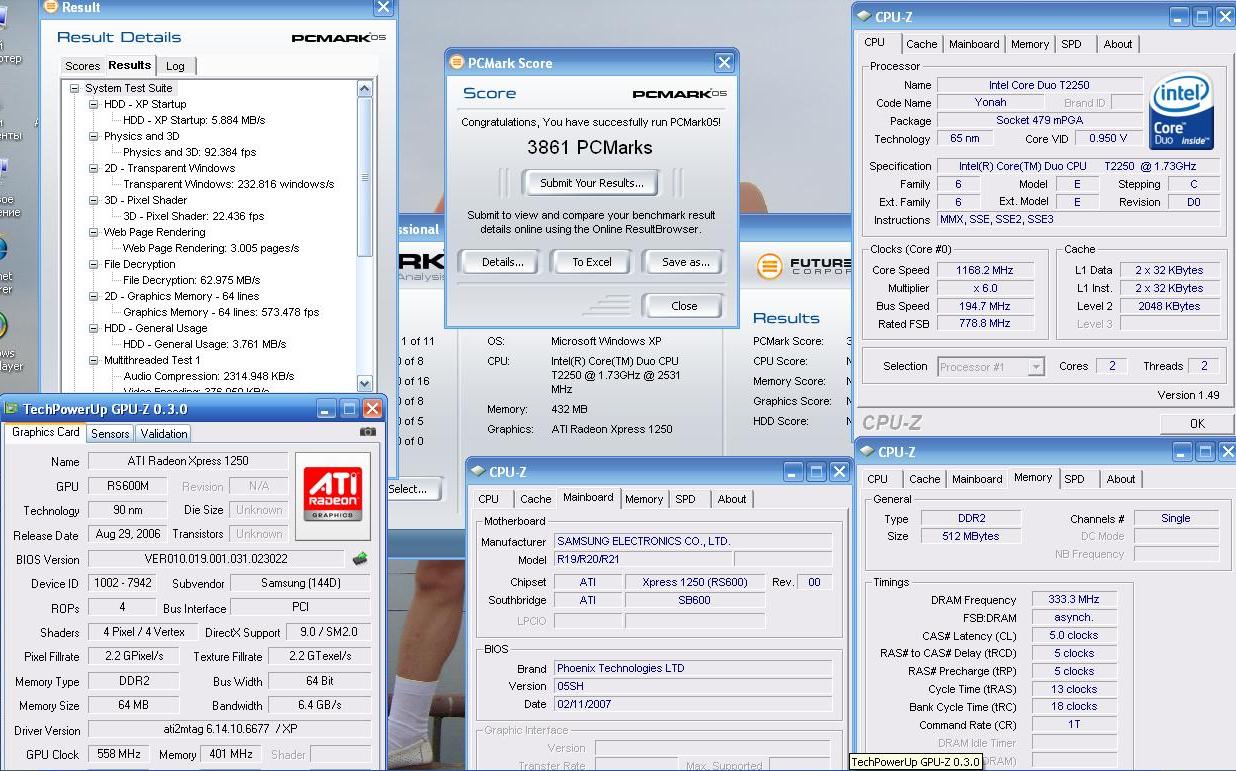Select the row 'File Decryption: 62.975 MB/s'
Viewport: 1236px width, 771px height.
pyautogui.click(x=192, y=280)
